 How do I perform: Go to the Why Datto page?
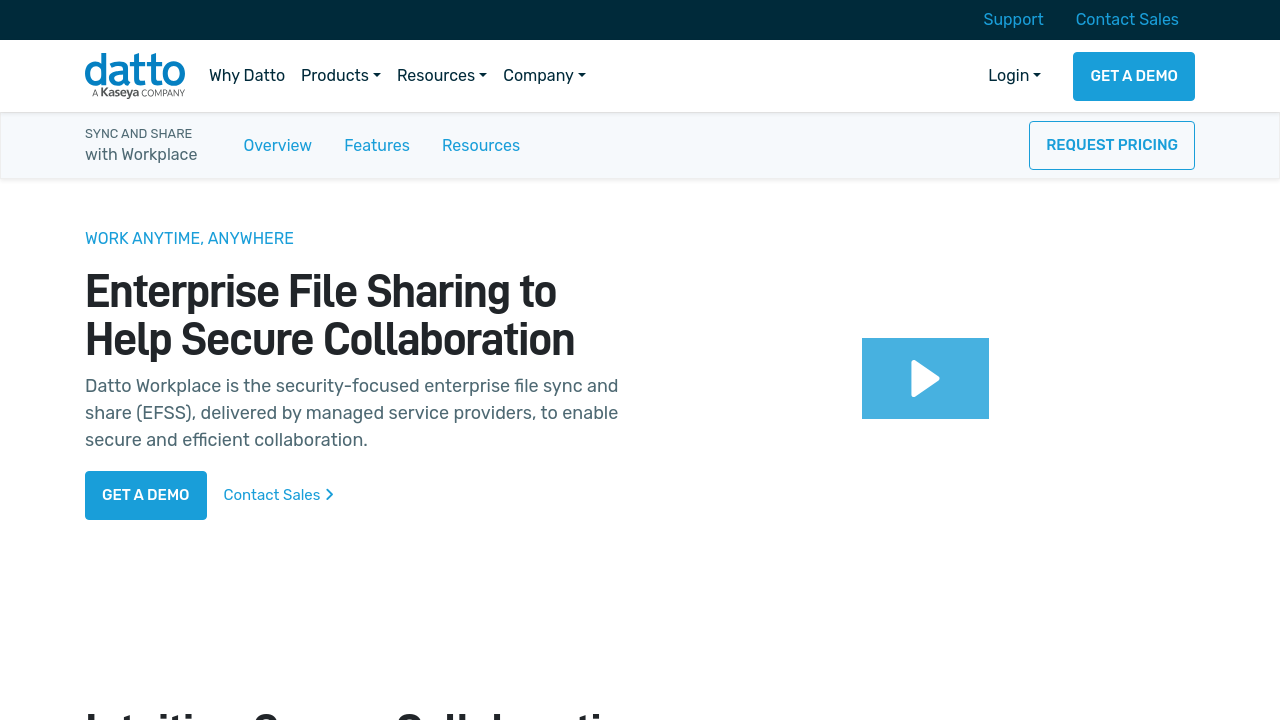[x=247, y=76]
